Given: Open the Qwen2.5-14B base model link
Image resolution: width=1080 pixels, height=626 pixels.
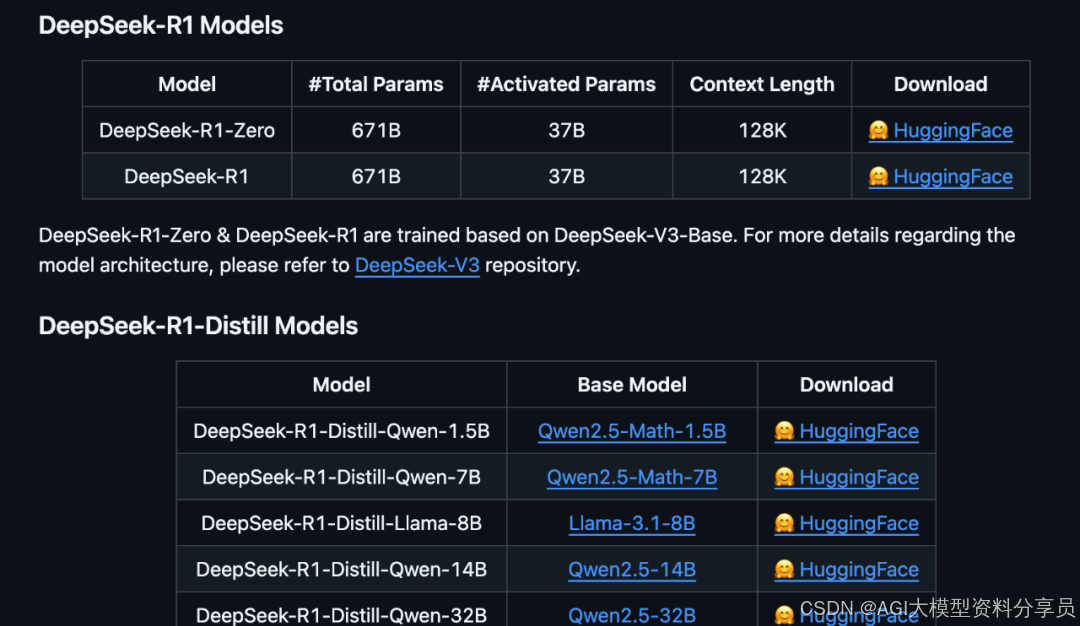Looking at the screenshot, I should click(x=632, y=570).
